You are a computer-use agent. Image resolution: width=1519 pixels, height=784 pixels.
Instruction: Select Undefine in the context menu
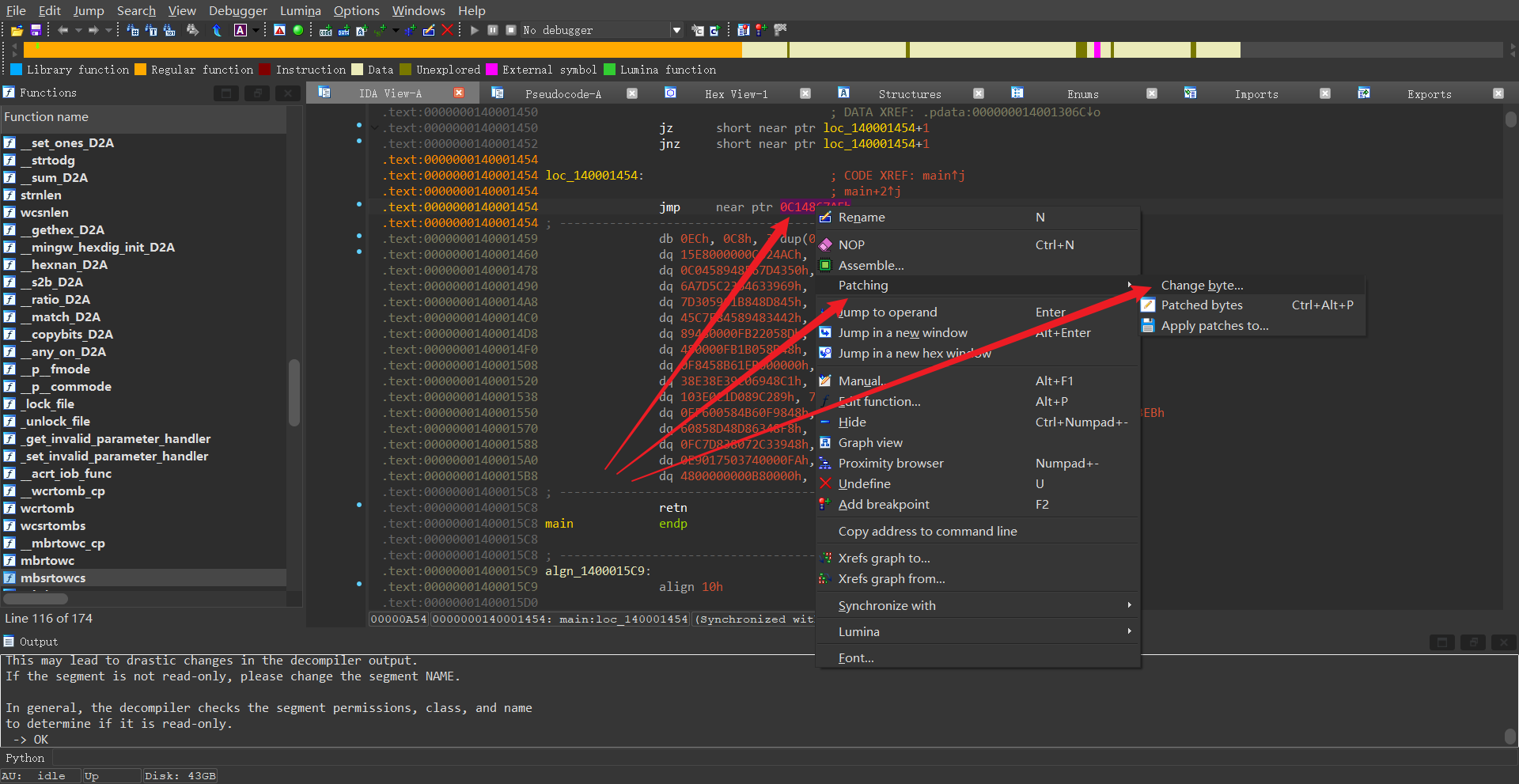point(978,483)
